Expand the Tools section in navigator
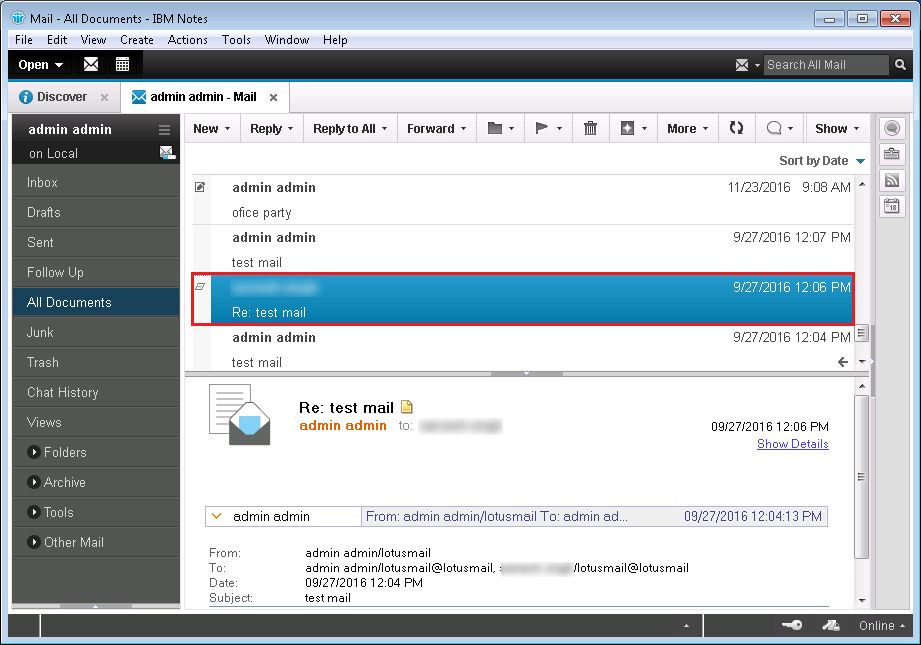This screenshot has width=921, height=645. coord(33,512)
